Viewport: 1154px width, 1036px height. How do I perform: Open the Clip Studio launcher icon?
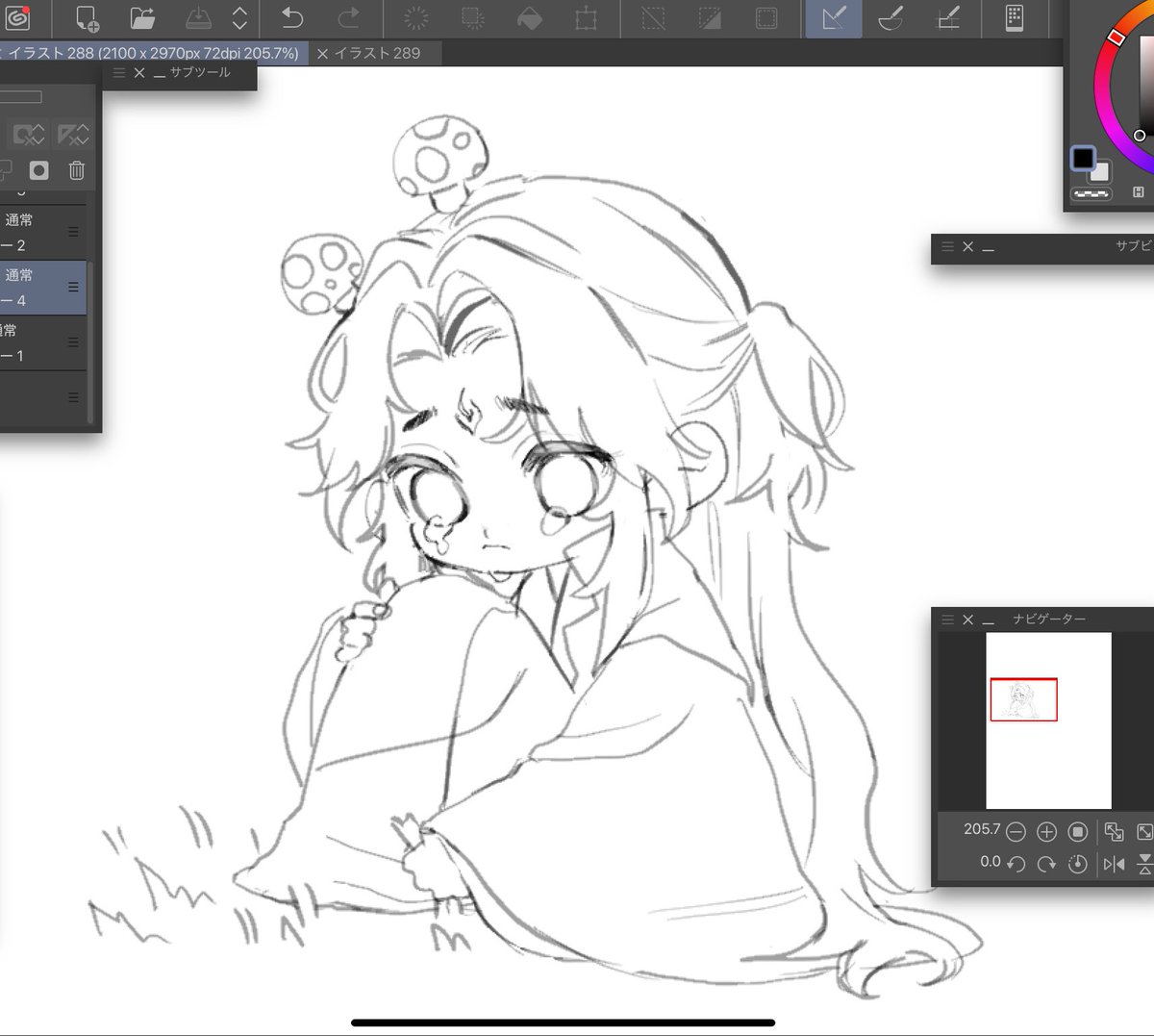pyautogui.click(x=17, y=17)
